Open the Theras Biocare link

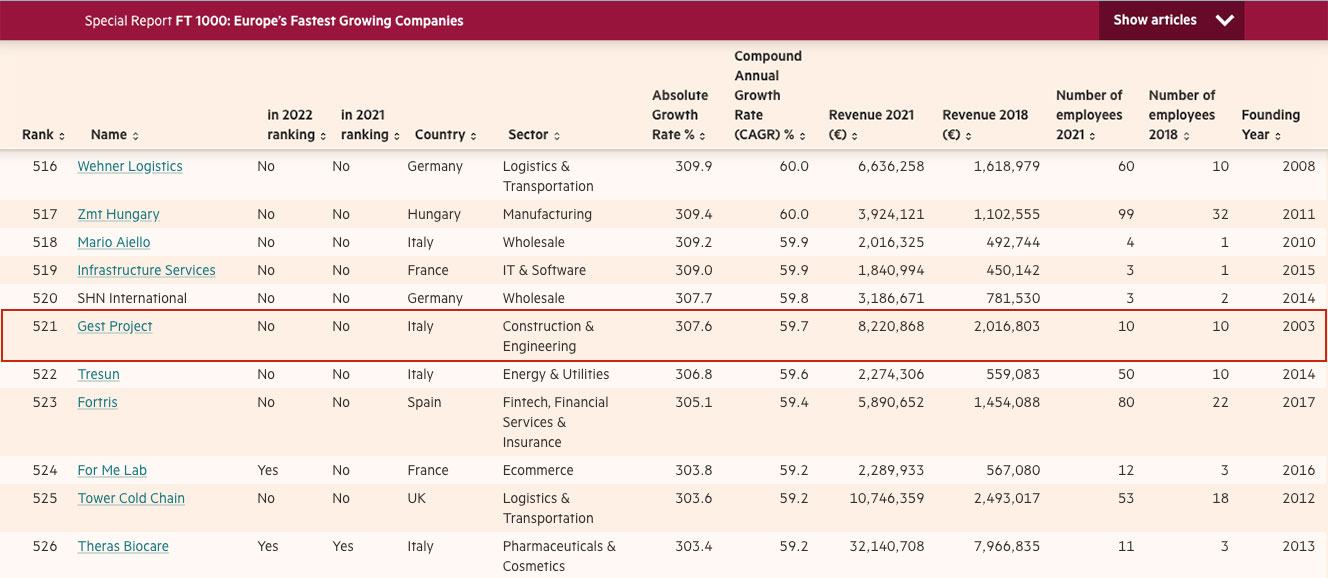pyautogui.click(x=123, y=546)
